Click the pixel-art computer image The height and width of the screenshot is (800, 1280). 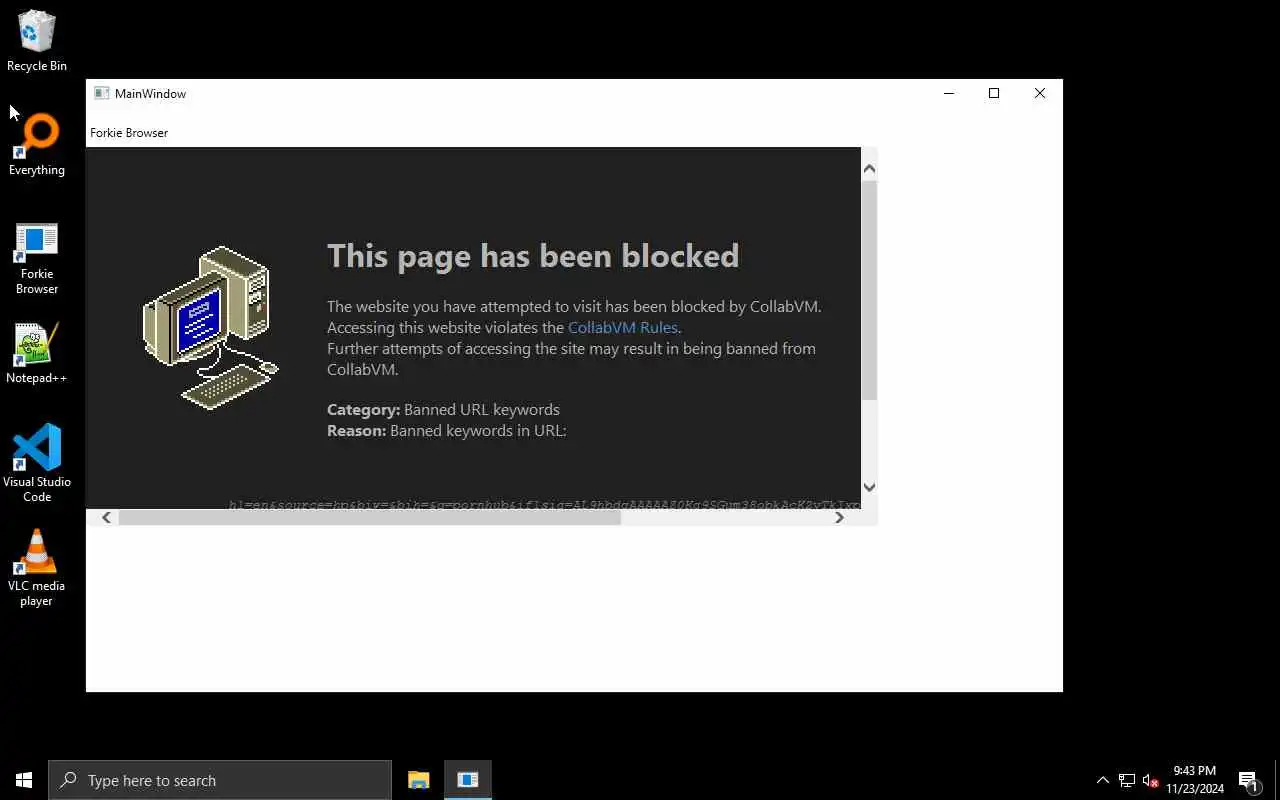click(211, 327)
